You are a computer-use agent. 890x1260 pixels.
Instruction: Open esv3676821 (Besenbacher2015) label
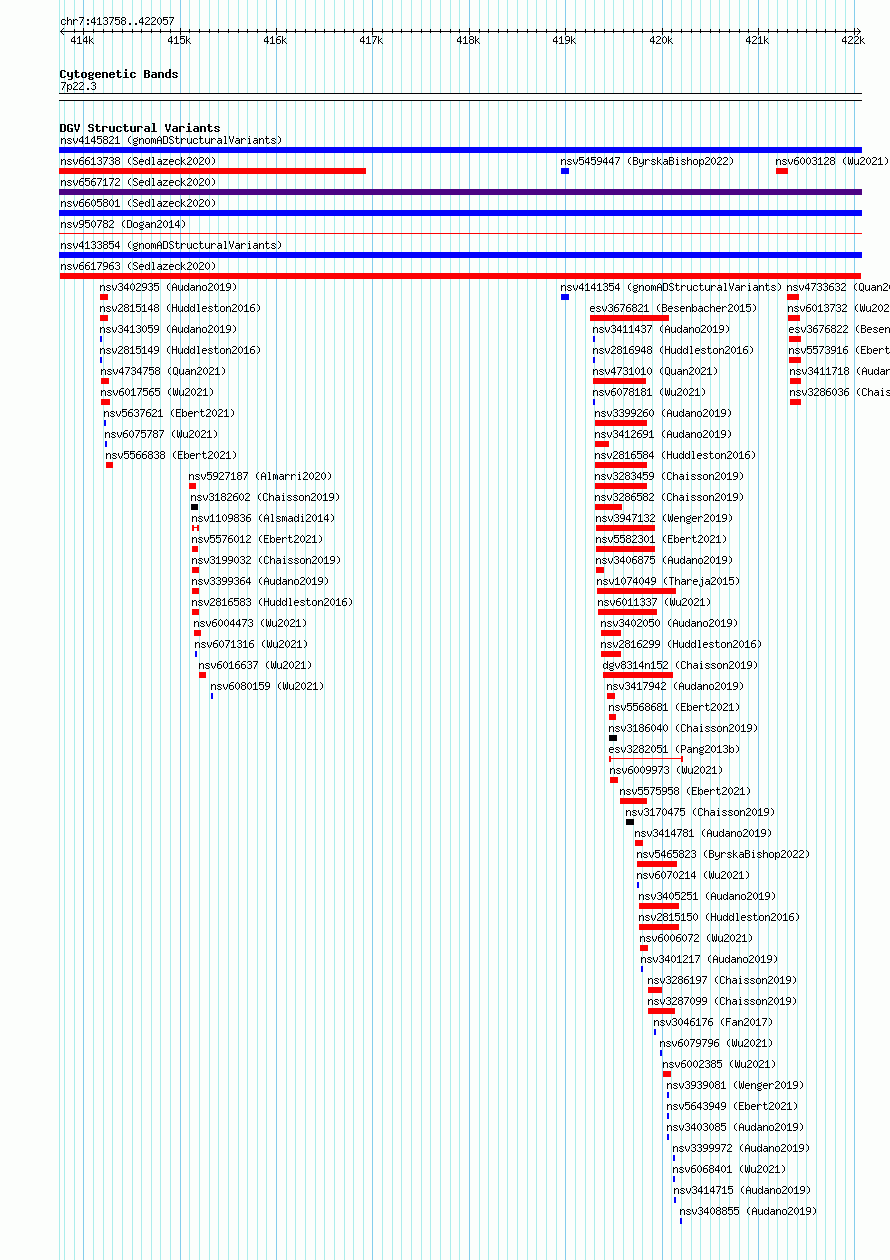coord(673,308)
